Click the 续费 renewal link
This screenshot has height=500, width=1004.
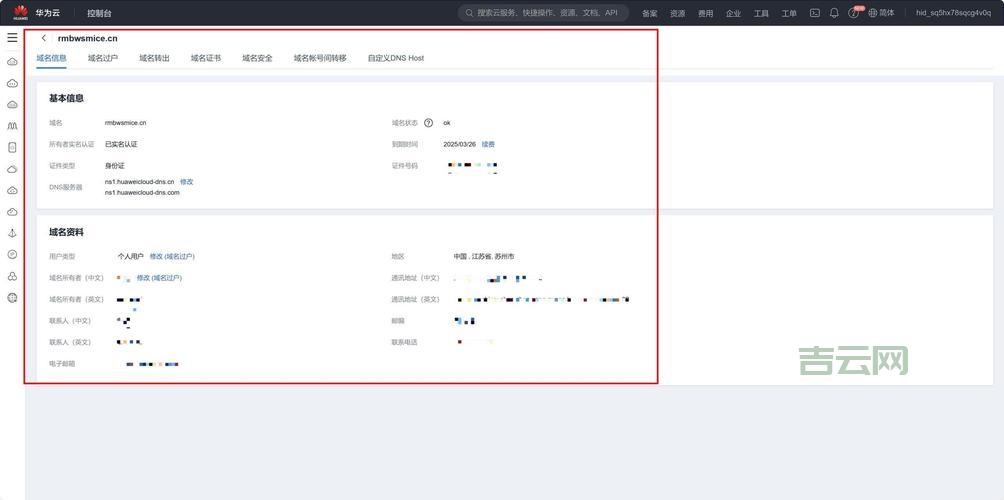488,144
